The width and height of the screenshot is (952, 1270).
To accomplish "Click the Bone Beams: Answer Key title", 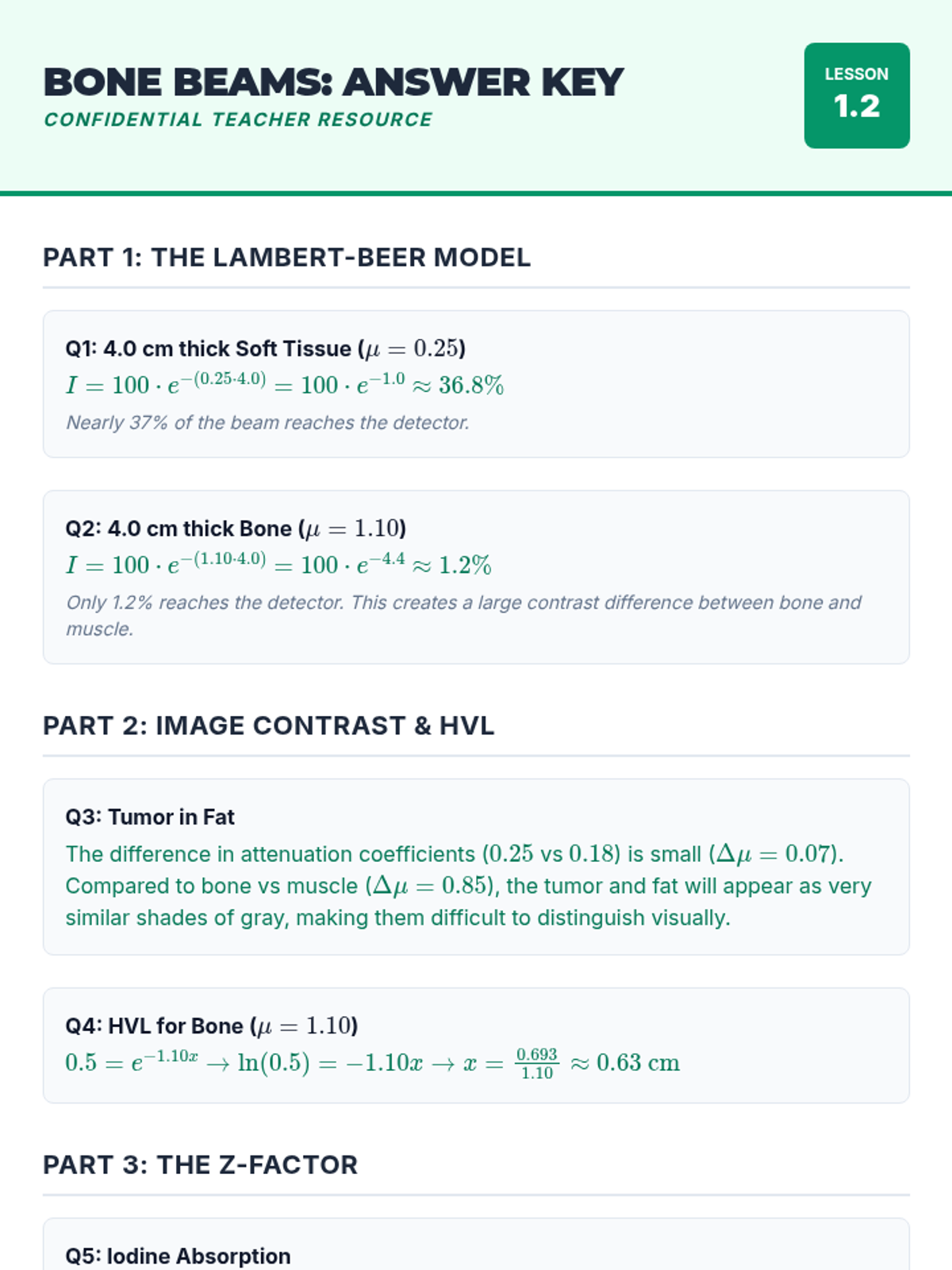I will tap(333, 83).
